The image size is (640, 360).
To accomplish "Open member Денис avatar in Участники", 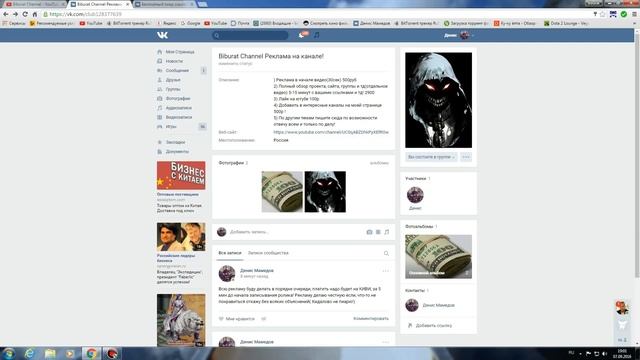I will [x=415, y=195].
